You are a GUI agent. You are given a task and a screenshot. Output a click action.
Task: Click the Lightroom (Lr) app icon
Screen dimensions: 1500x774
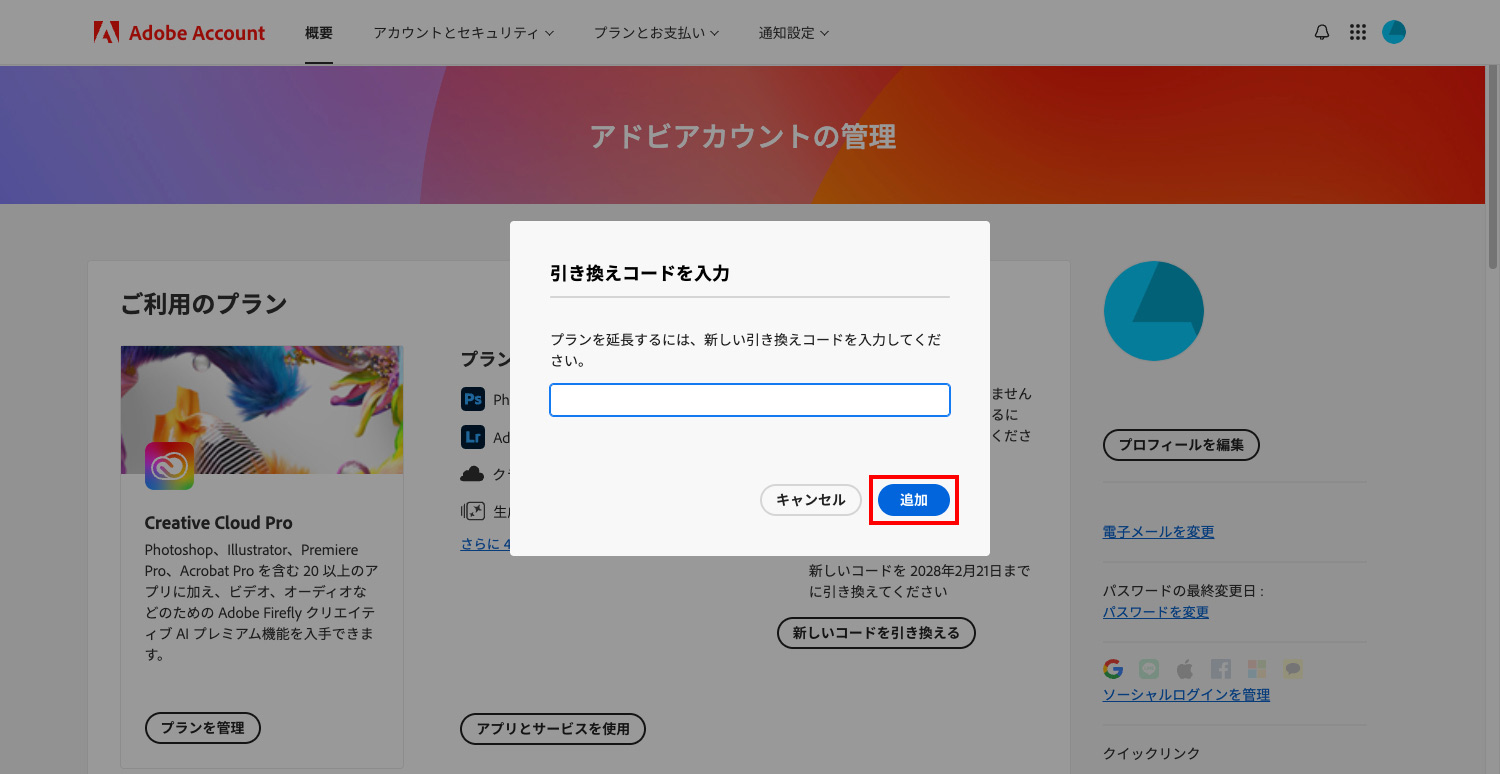[x=472, y=437]
